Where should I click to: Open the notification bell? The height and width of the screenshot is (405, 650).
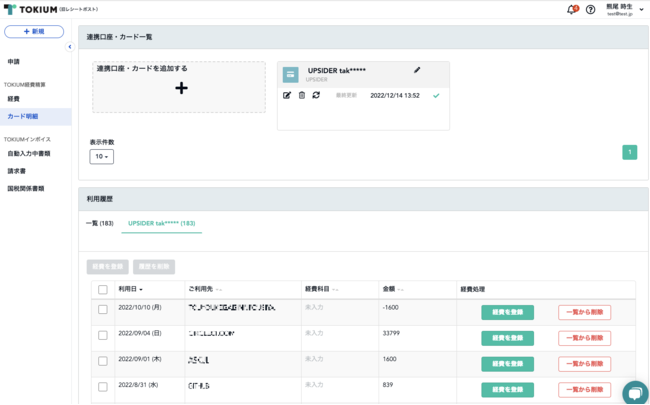pos(572,10)
